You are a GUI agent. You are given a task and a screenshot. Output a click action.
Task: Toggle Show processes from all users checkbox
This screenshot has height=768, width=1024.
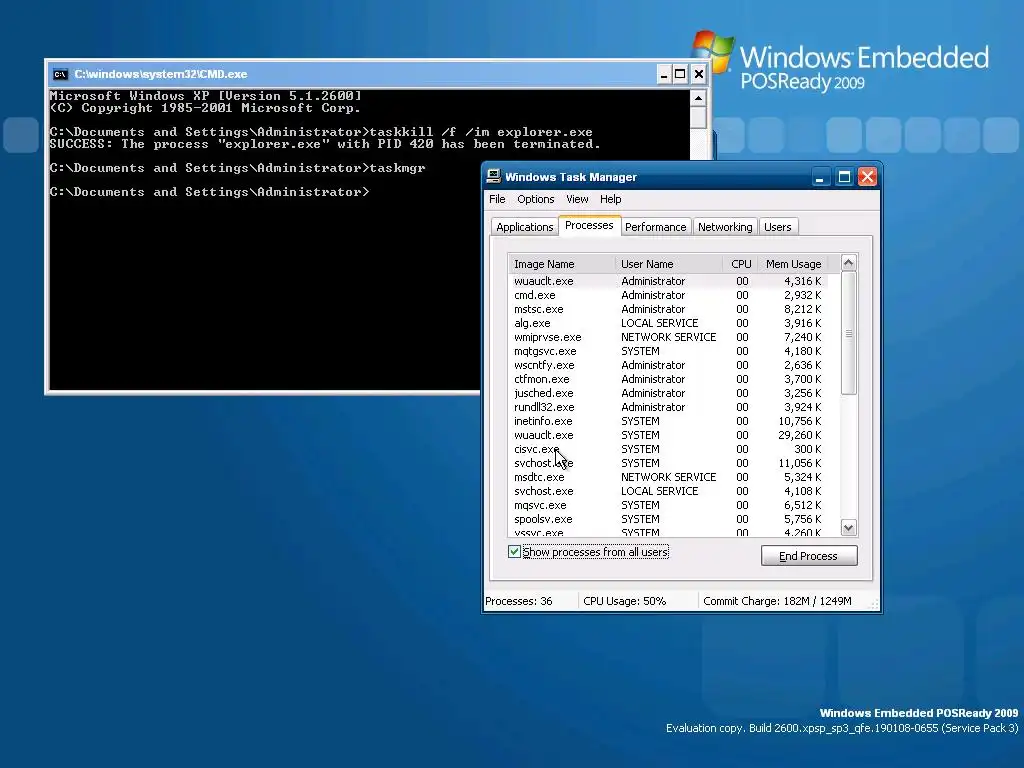click(515, 552)
